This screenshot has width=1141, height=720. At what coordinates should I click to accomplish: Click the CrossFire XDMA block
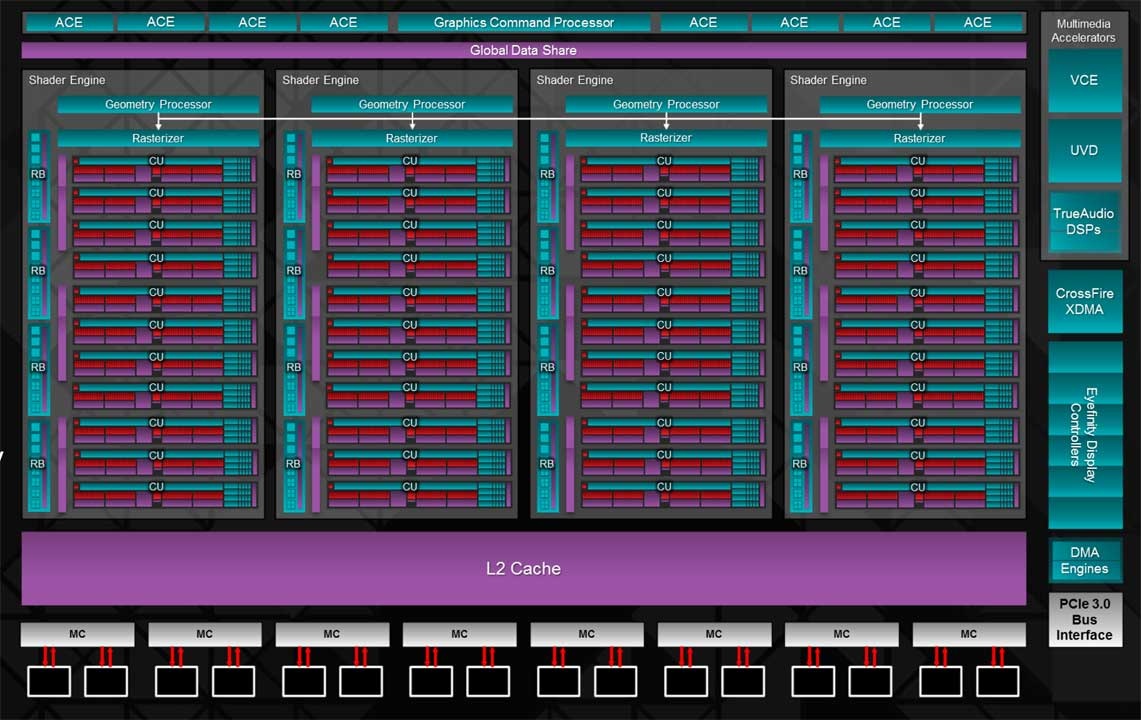(1085, 301)
